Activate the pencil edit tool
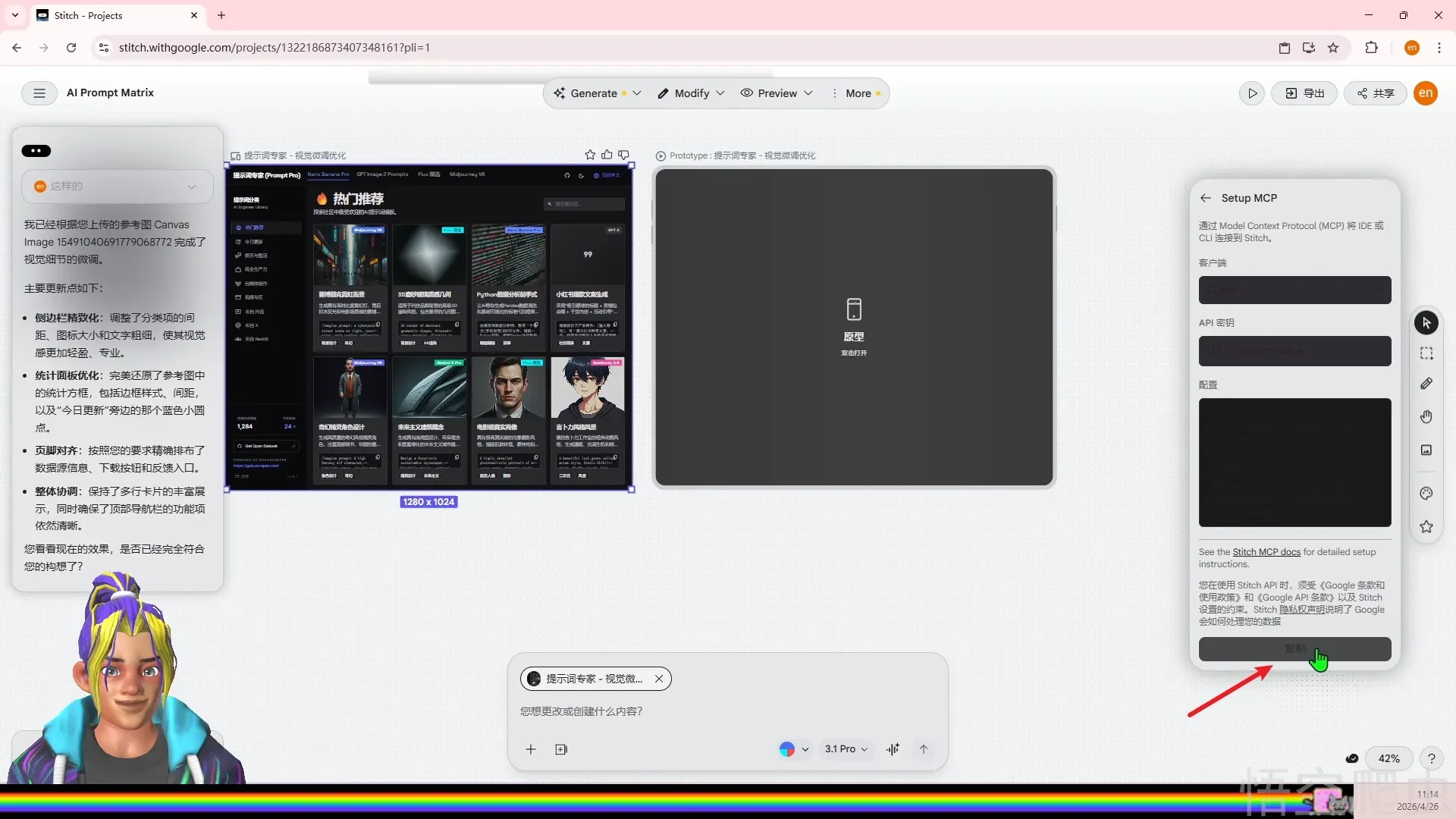Screen dimensions: 1456x819 coord(1426,384)
